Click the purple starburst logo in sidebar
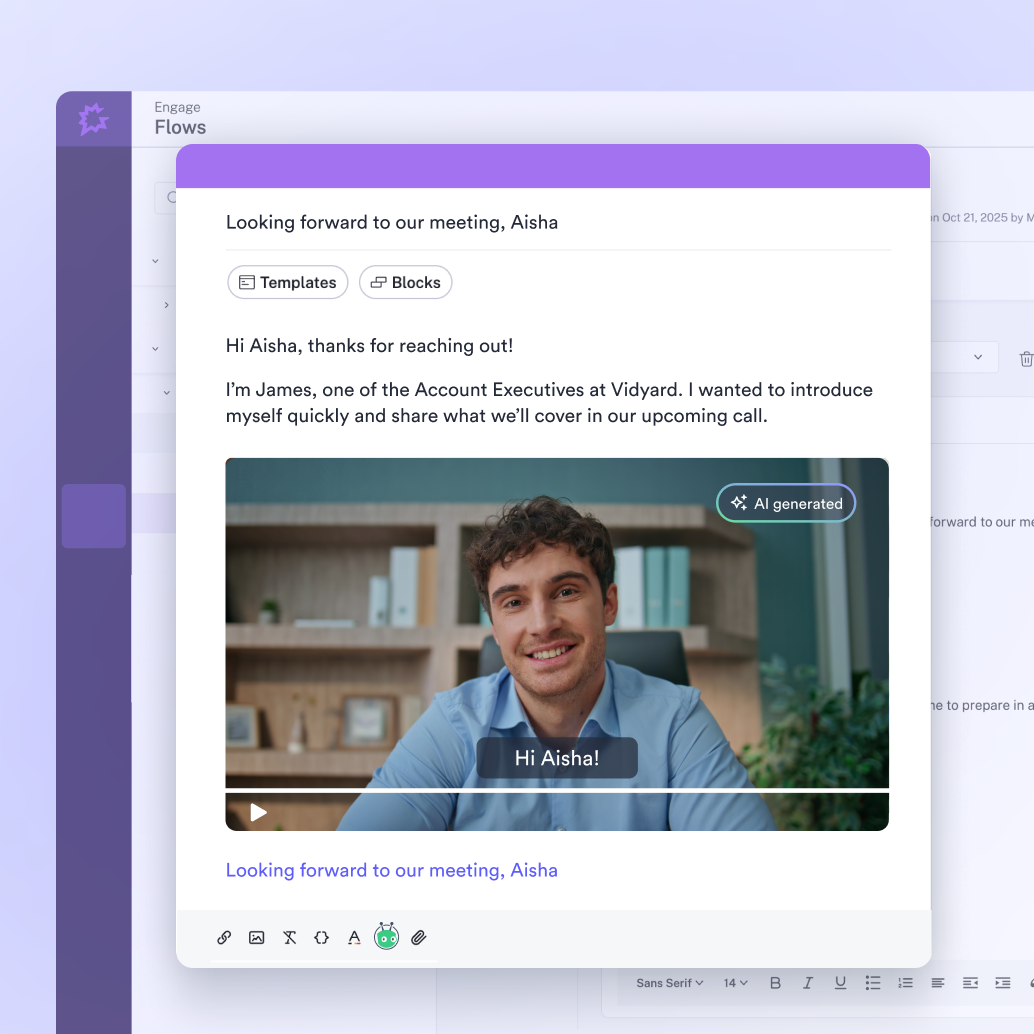The height and width of the screenshot is (1034, 1034). pos(93,120)
